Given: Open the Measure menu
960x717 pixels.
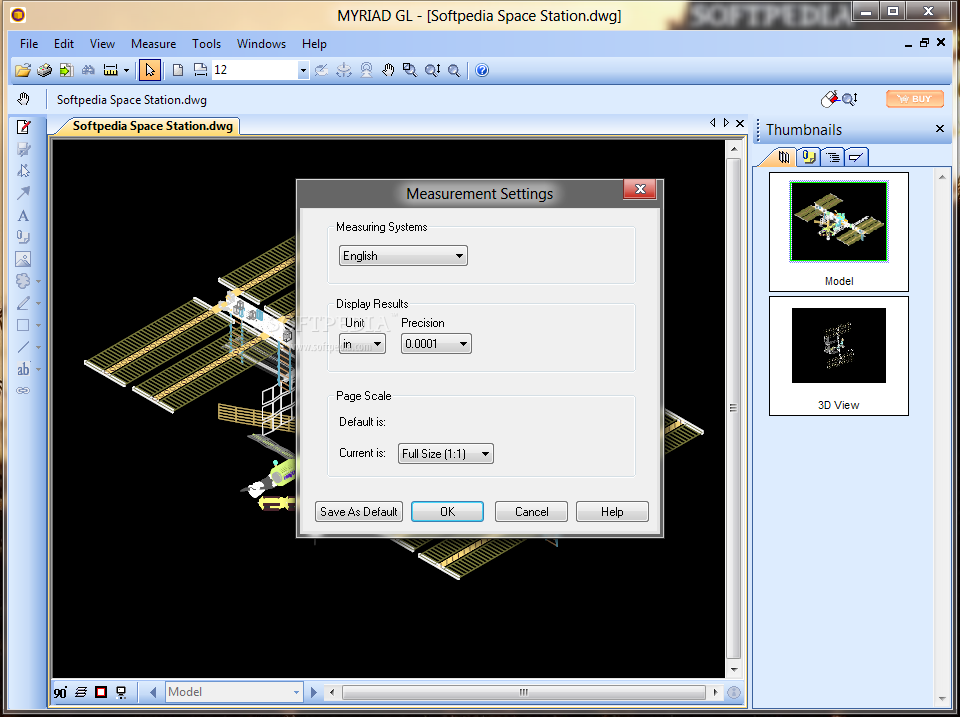Looking at the screenshot, I should 153,44.
